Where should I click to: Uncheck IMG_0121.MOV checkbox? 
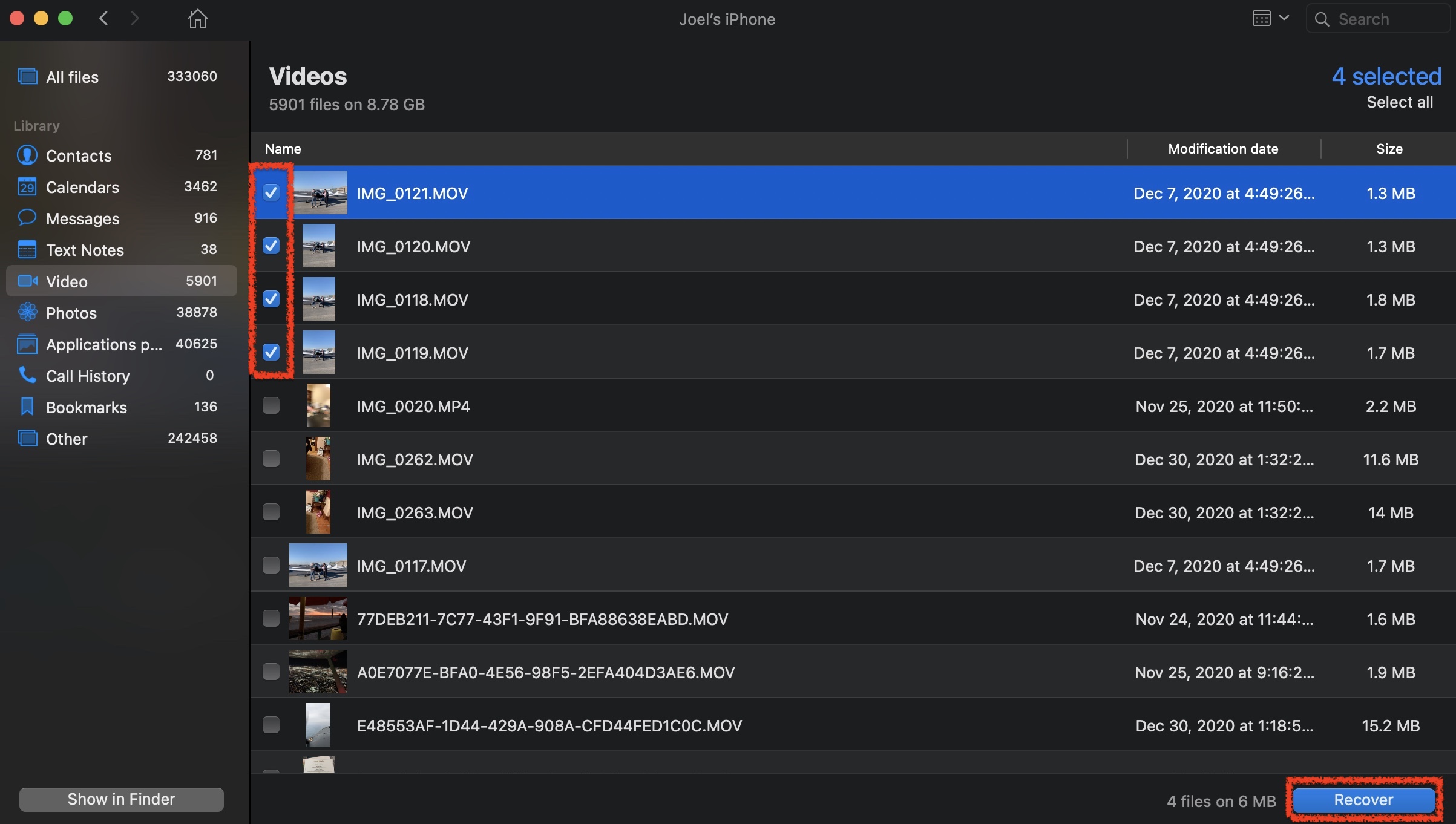(271, 192)
